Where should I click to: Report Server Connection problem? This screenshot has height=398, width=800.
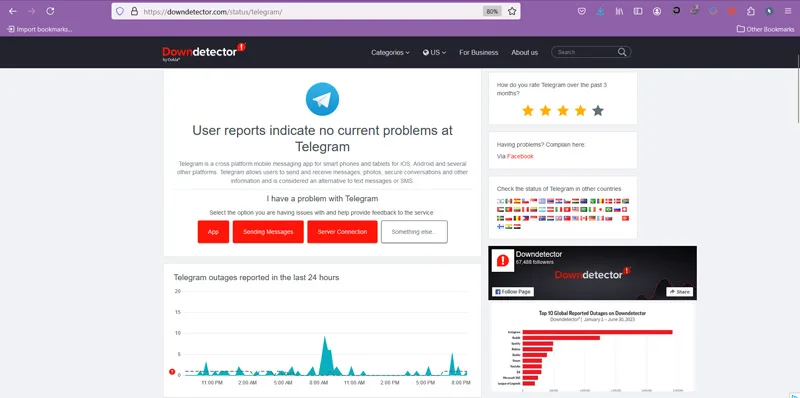tap(342, 232)
